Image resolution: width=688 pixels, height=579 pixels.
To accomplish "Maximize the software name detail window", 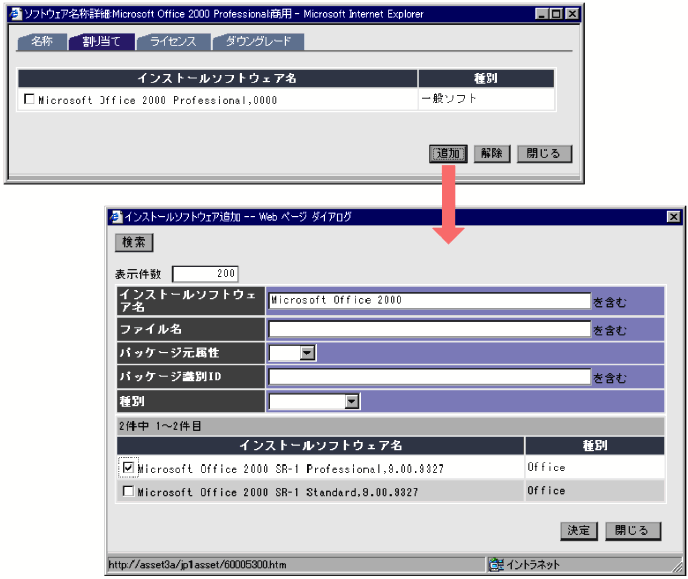I will pos(556,14).
